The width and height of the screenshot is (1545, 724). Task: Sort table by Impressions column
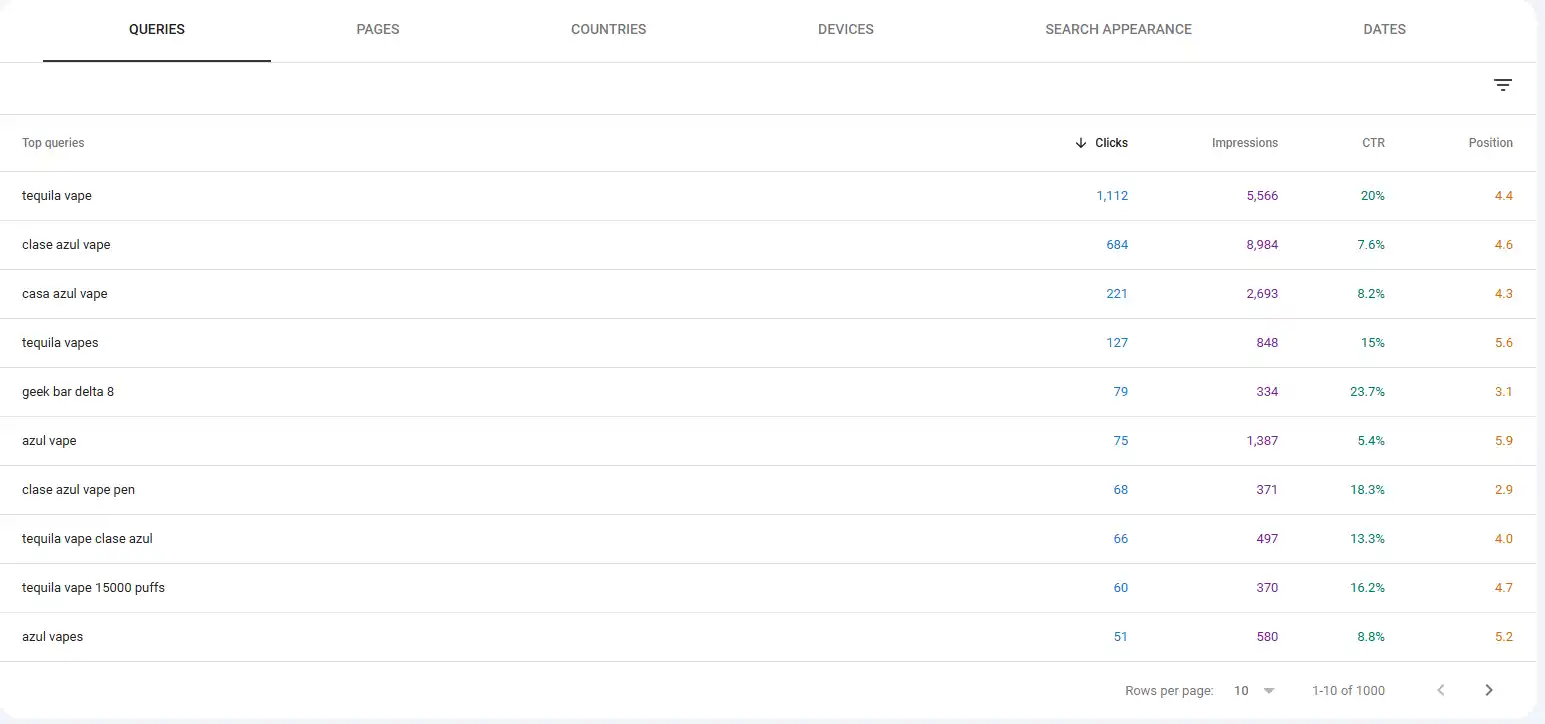tap(1244, 143)
